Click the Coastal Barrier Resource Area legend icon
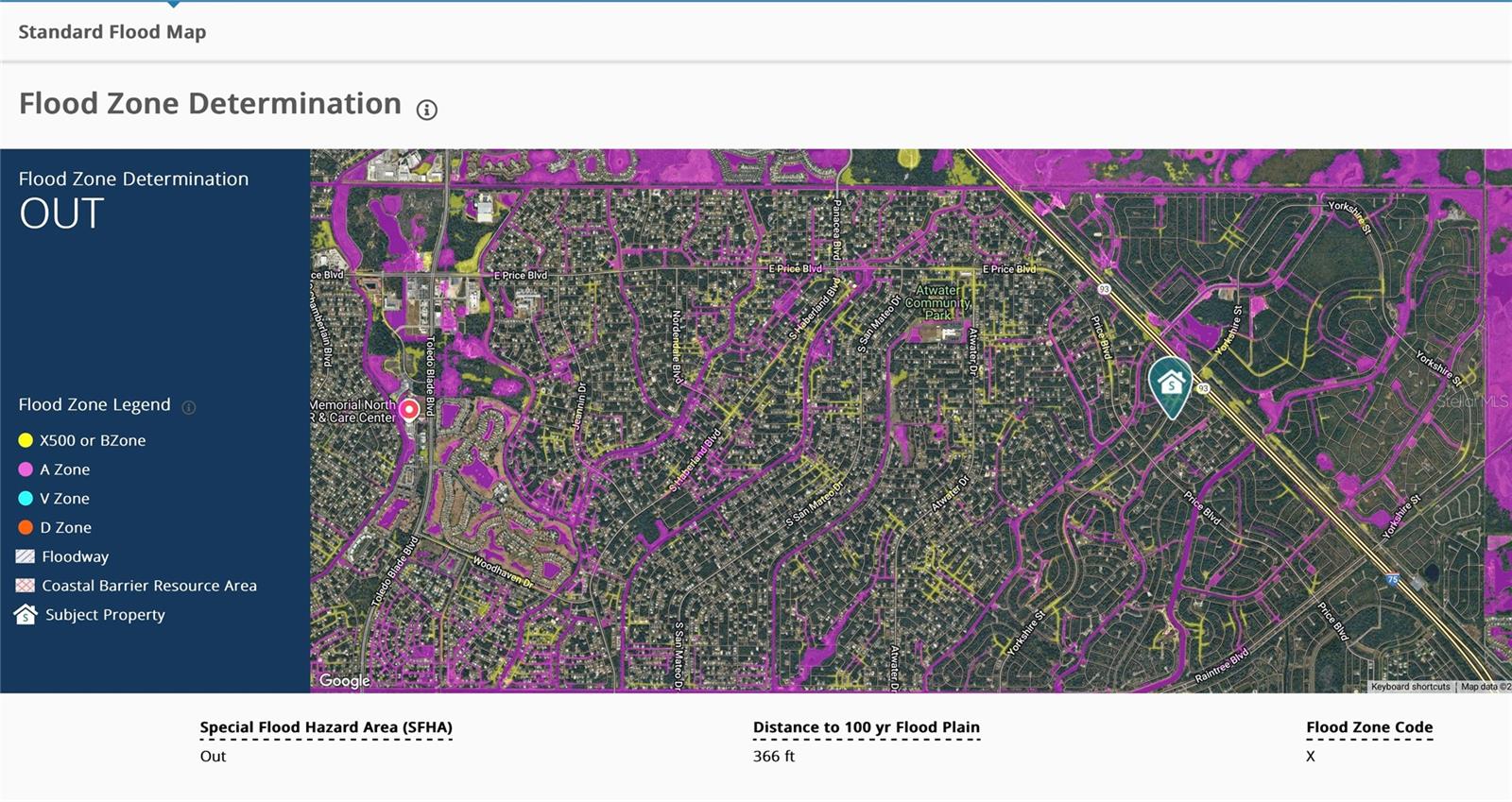The width and height of the screenshot is (1512, 802). (x=26, y=586)
